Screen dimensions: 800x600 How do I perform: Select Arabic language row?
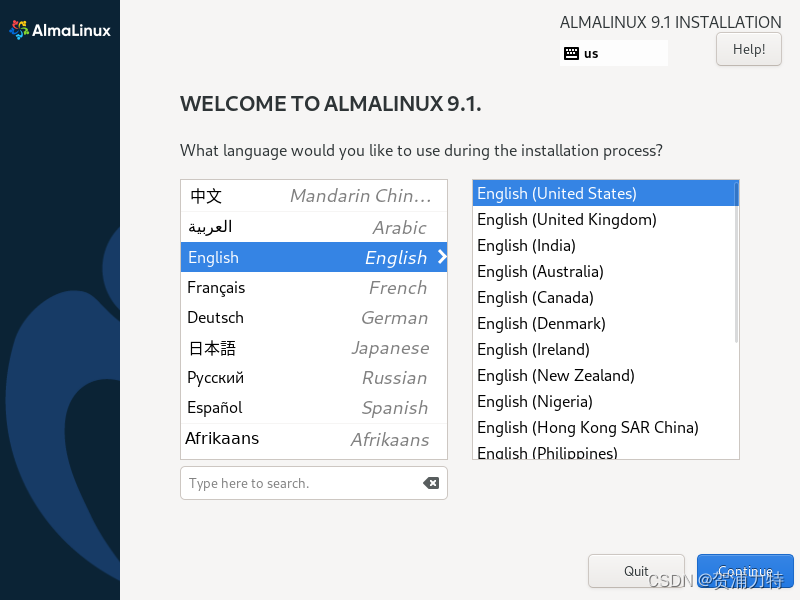(314, 227)
